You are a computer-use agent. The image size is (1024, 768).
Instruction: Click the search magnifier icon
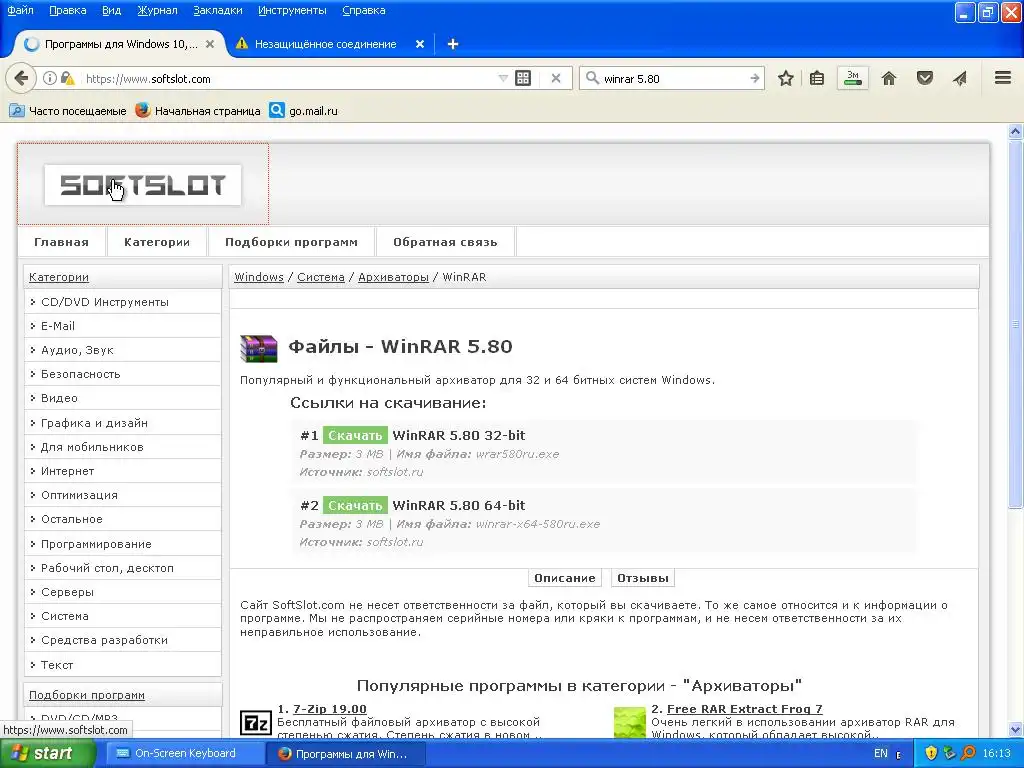click(592, 78)
